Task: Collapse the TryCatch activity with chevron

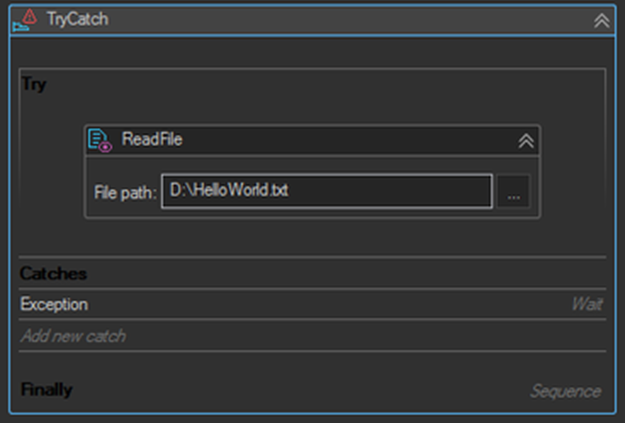Action: pos(601,20)
